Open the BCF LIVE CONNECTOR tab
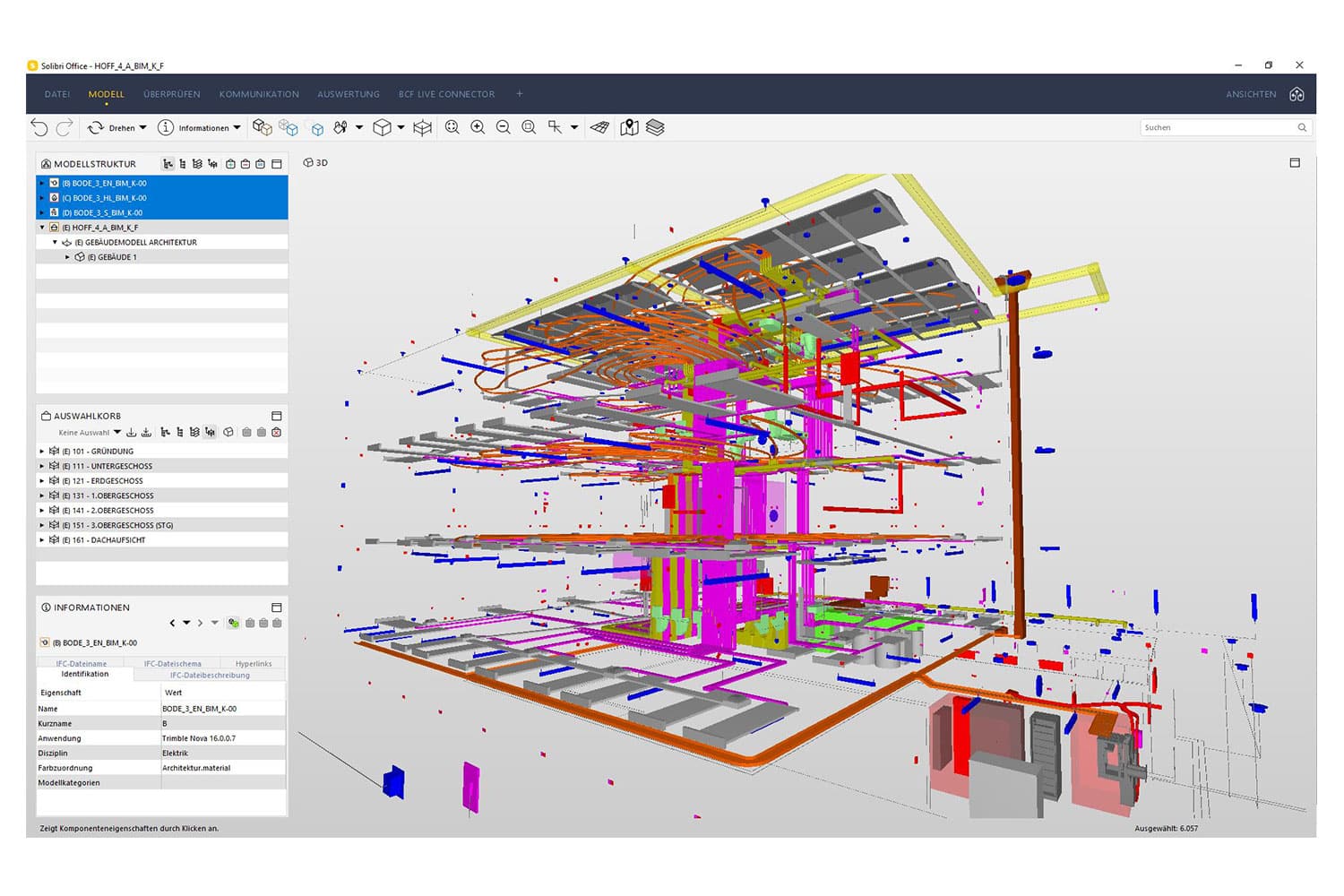 (x=446, y=94)
